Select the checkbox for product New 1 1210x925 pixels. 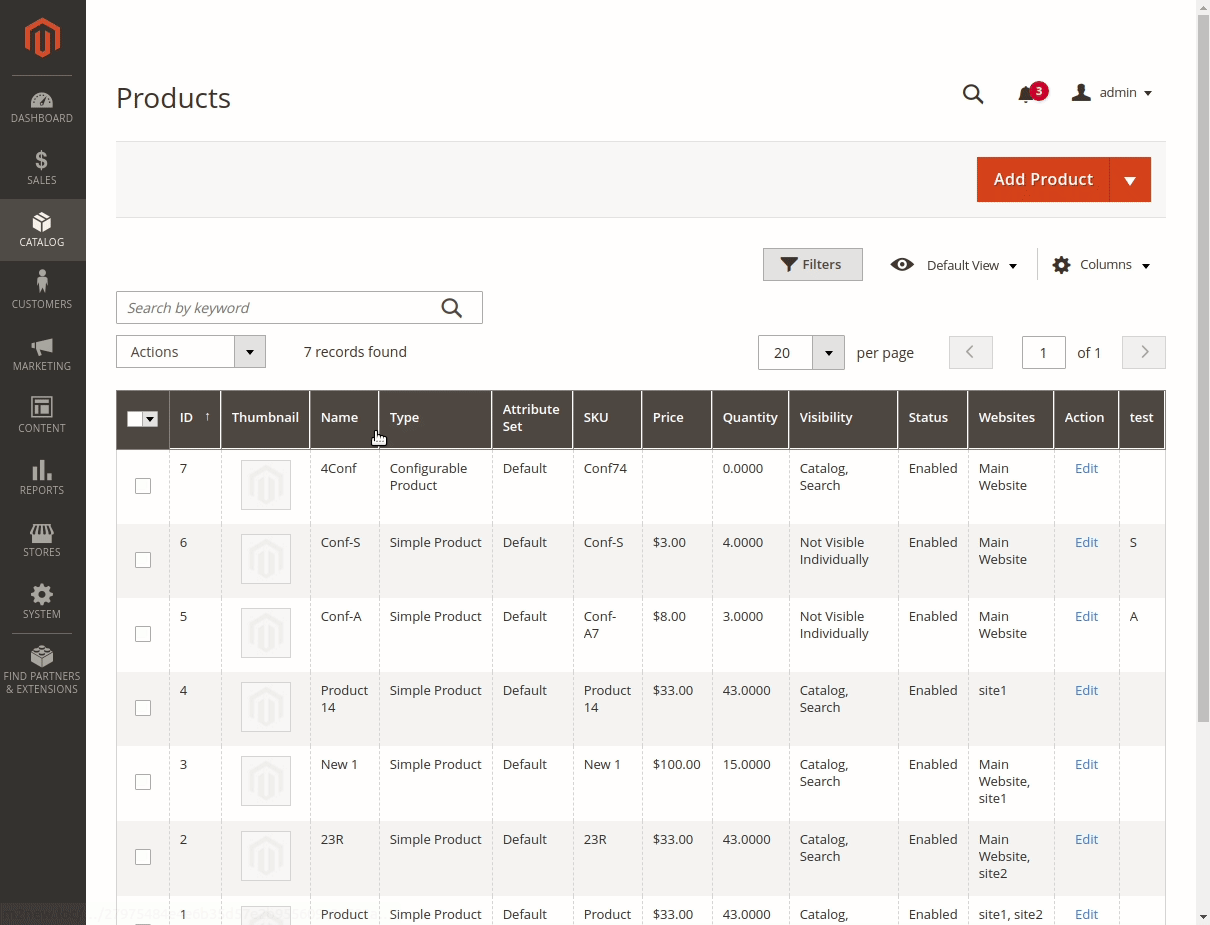(143, 782)
